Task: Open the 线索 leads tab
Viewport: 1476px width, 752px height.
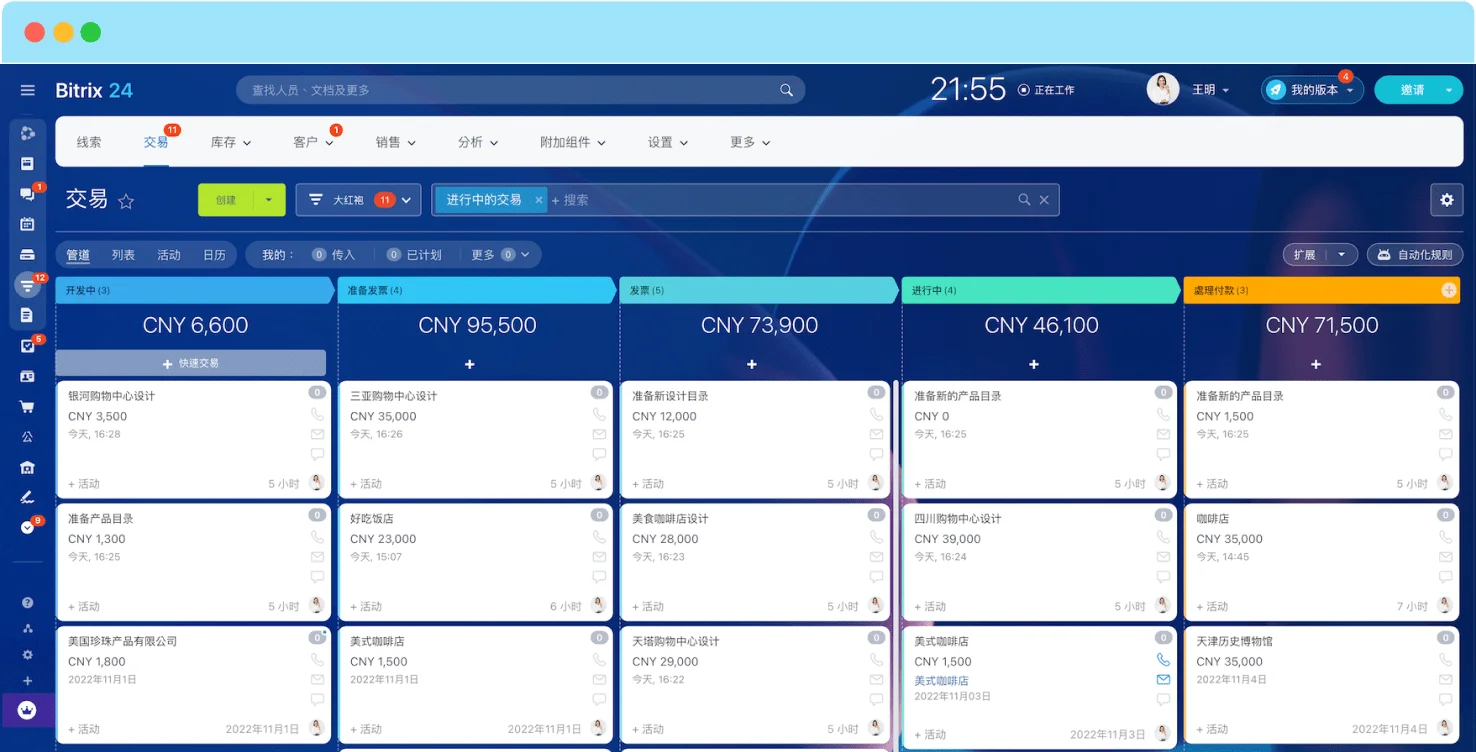Action: pyautogui.click(x=89, y=142)
